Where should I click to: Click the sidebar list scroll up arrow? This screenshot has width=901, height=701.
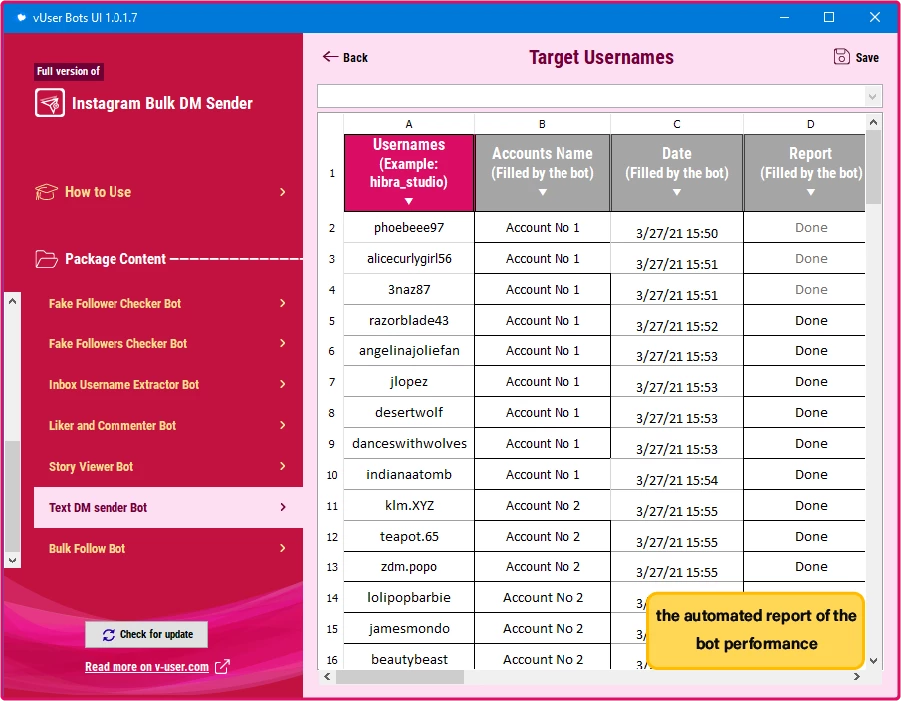click(x=13, y=301)
